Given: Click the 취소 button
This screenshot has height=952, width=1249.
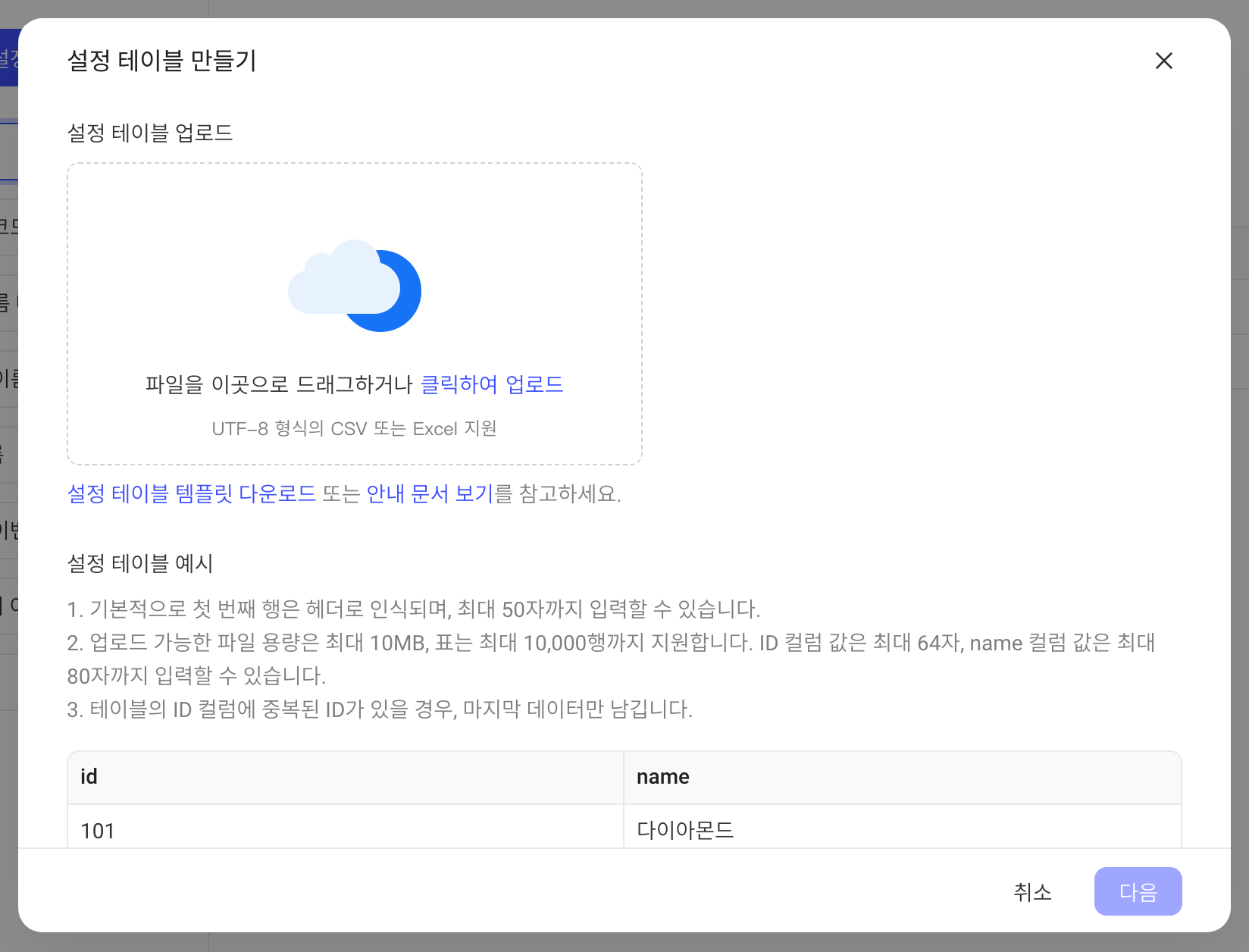Looking at the screenshot, I should click(1032, 891).
